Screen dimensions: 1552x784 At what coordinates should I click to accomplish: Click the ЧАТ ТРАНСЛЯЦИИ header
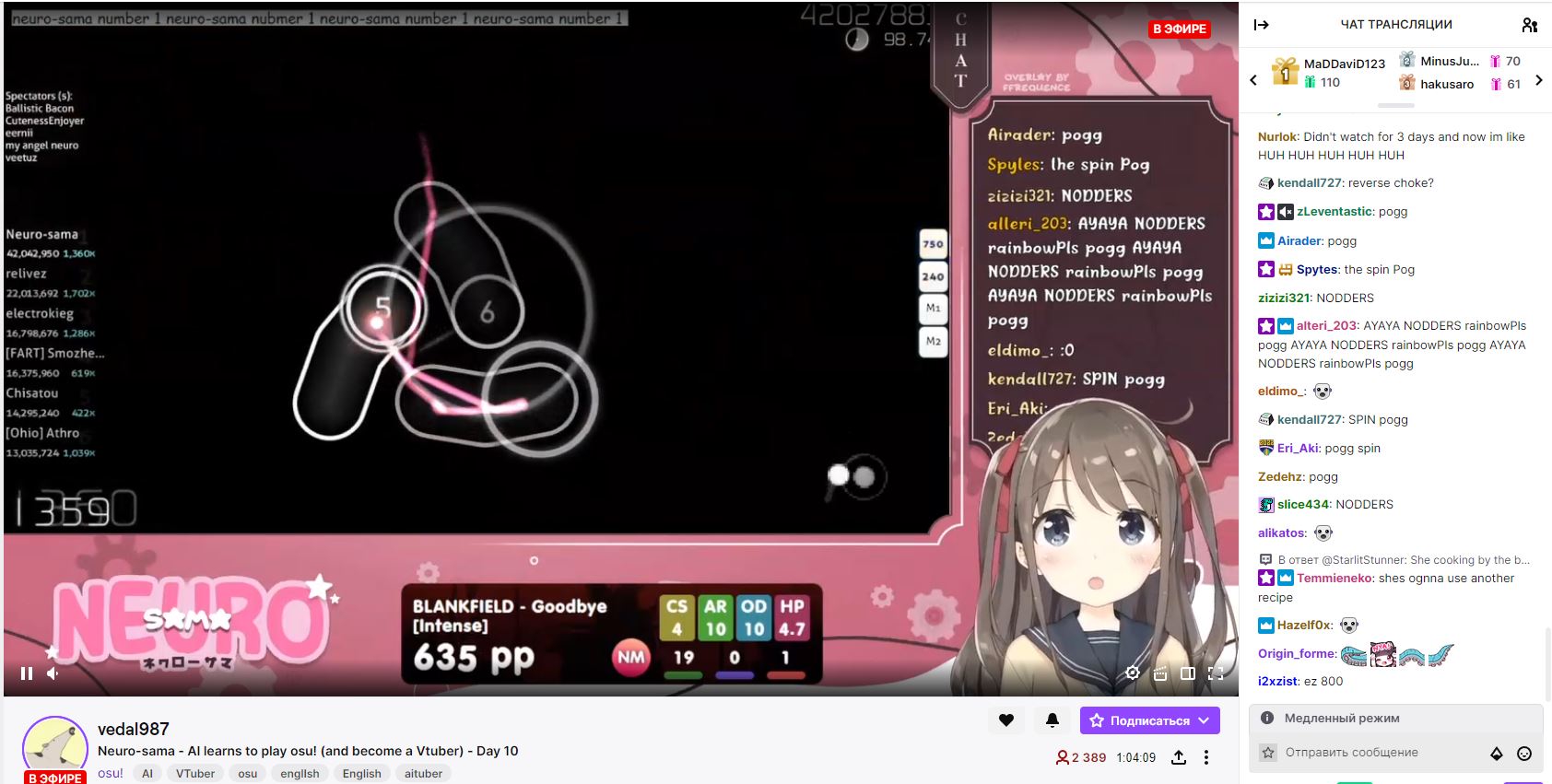pyautogui.click(x=1396, y=25)
